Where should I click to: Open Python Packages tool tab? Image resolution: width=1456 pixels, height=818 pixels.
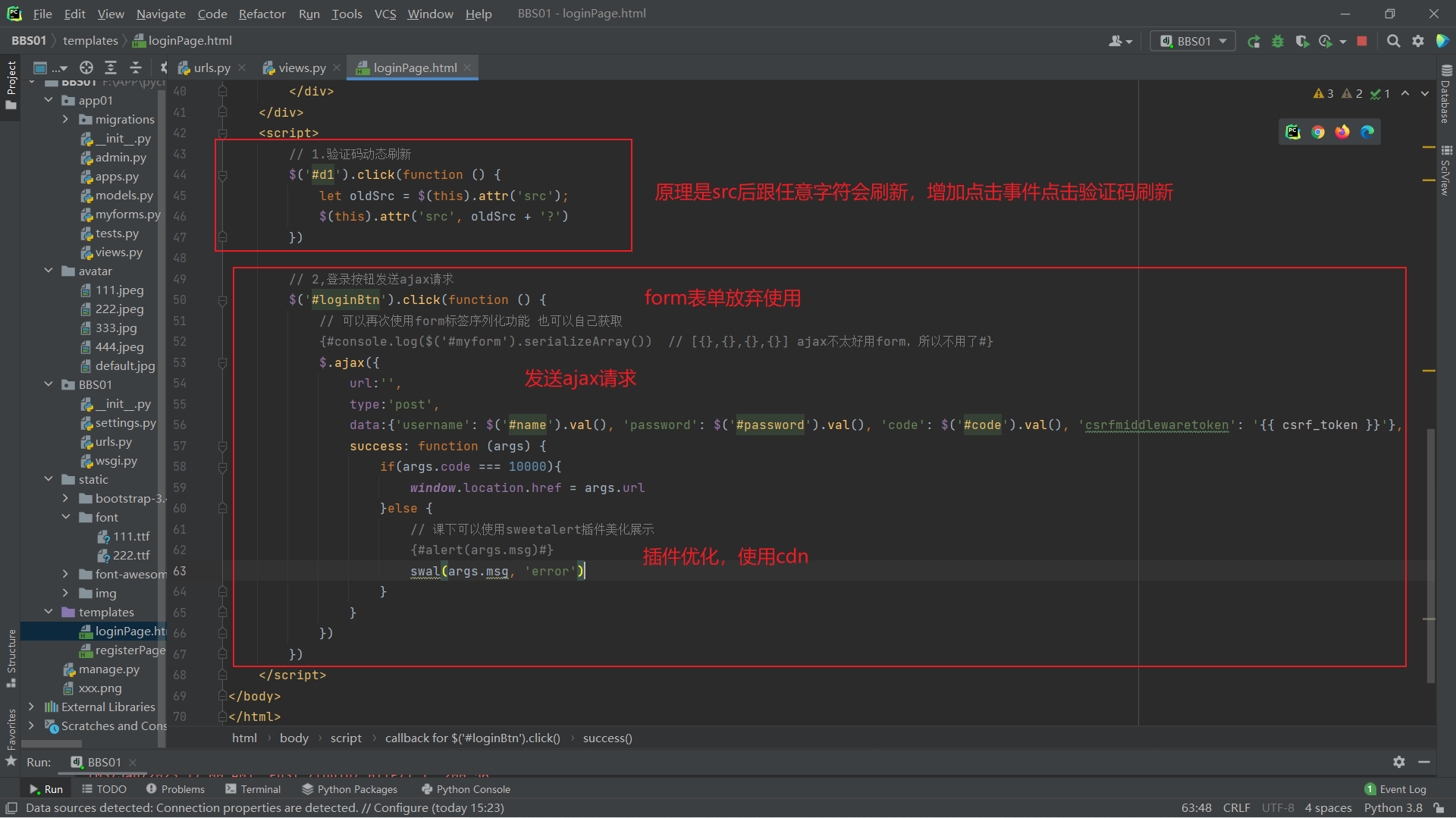(350, 789)
